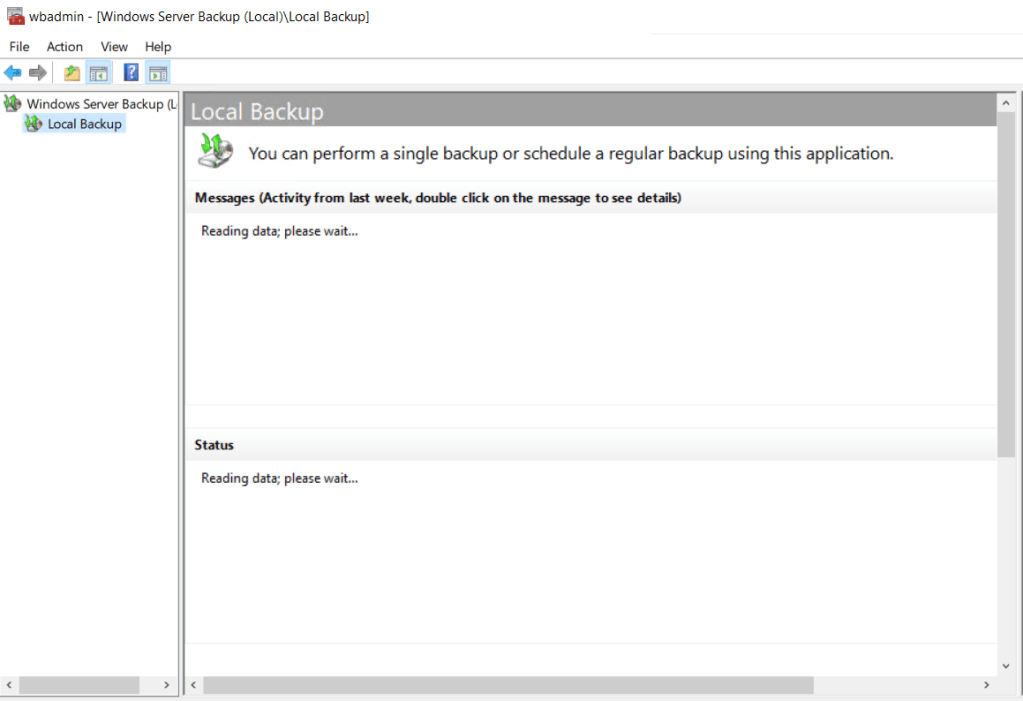This screenshot has width=1023, height=701.
Task: Click the Local Backup header disk icon
Action: click(214, 152)
